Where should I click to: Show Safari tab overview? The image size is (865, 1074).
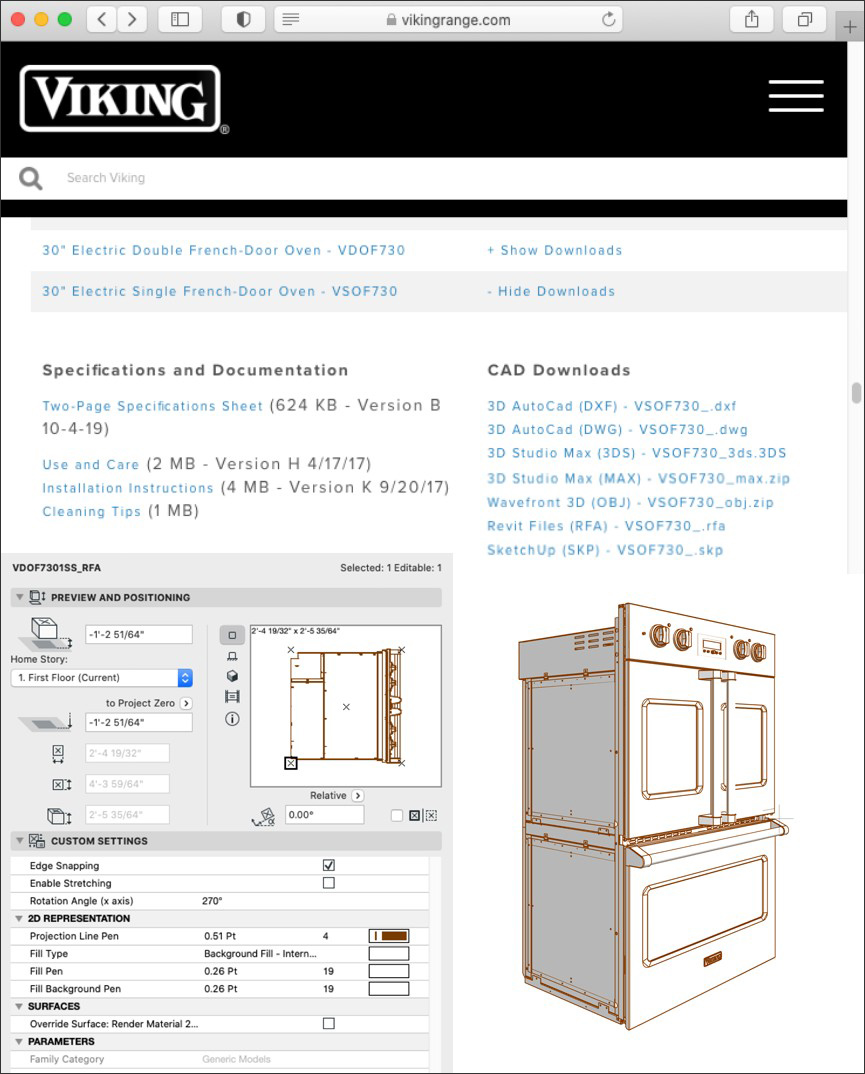point(805,19)
